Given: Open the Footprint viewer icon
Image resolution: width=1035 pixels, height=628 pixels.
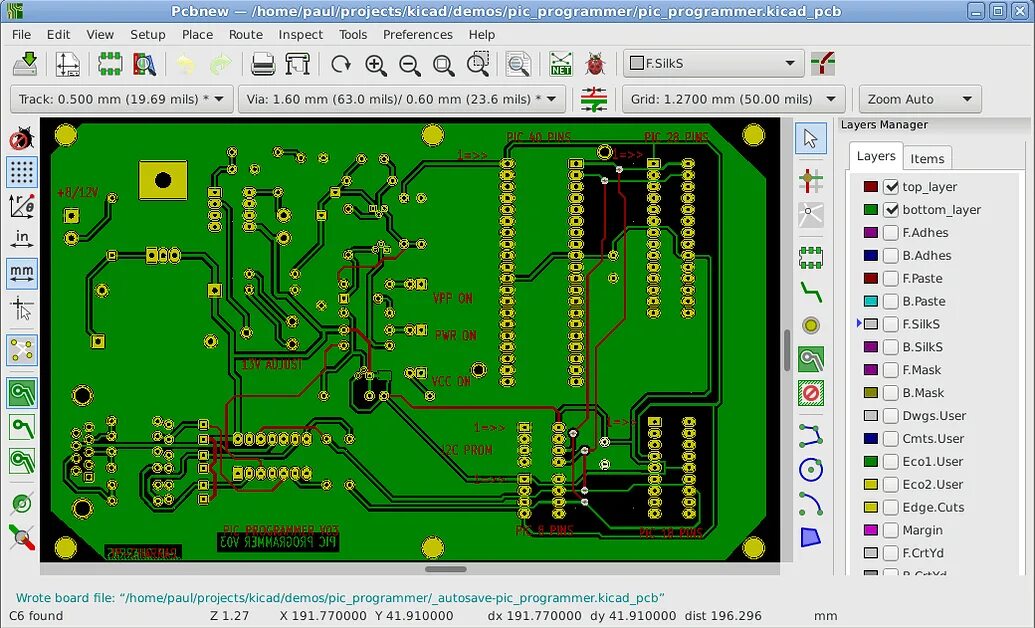Looking at the screenshot, I should coord(144,64).
